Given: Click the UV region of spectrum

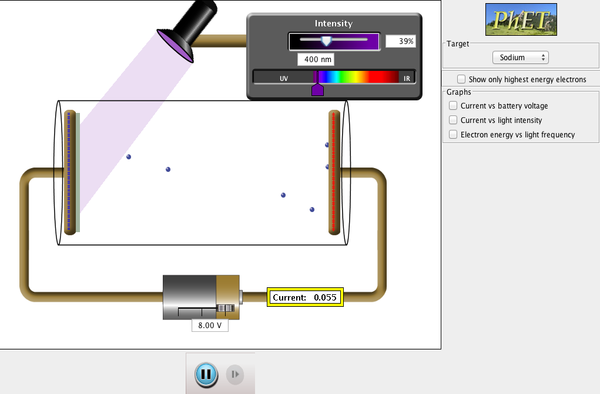Looking at the screenshot, I should 284,78.
